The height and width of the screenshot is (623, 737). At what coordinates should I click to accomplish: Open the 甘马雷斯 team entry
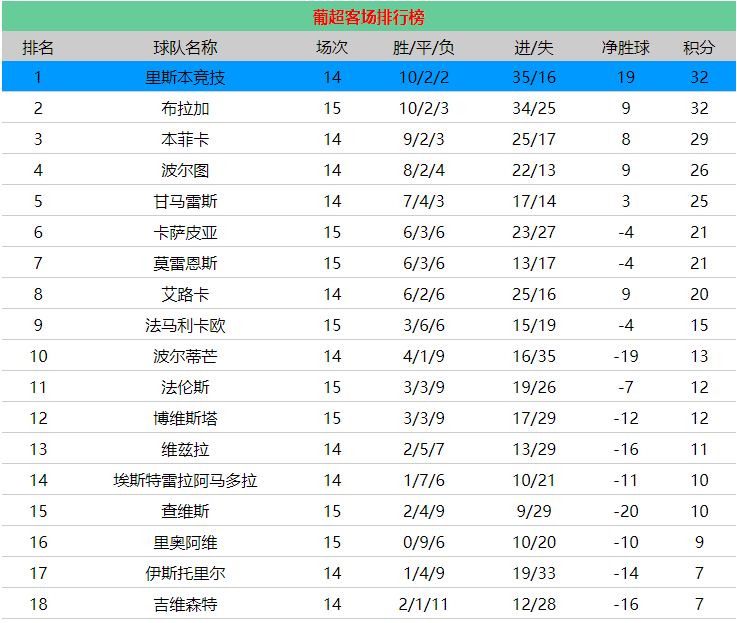click(185, 201)
